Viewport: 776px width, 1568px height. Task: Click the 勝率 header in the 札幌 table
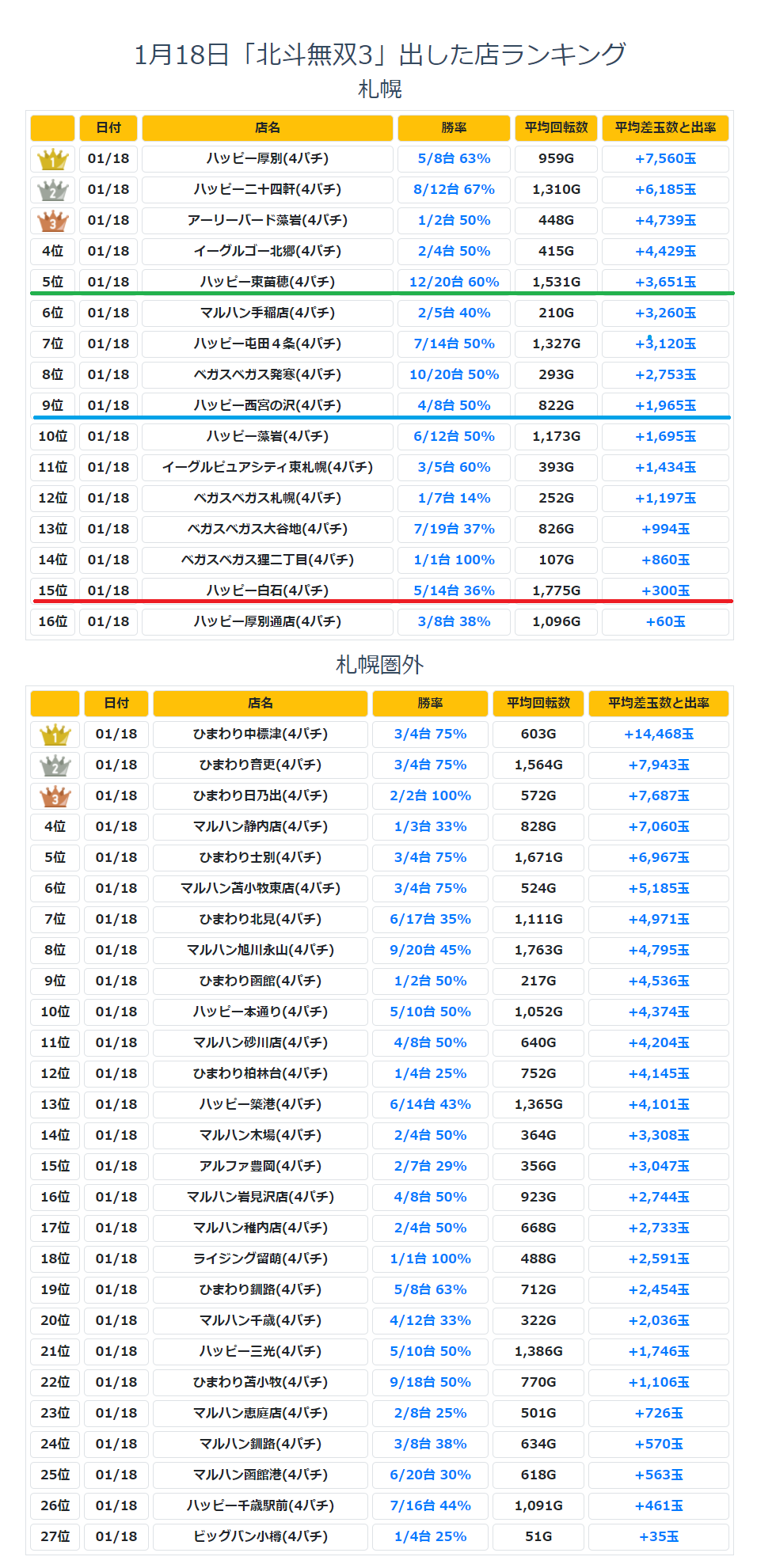click(454, 127)
